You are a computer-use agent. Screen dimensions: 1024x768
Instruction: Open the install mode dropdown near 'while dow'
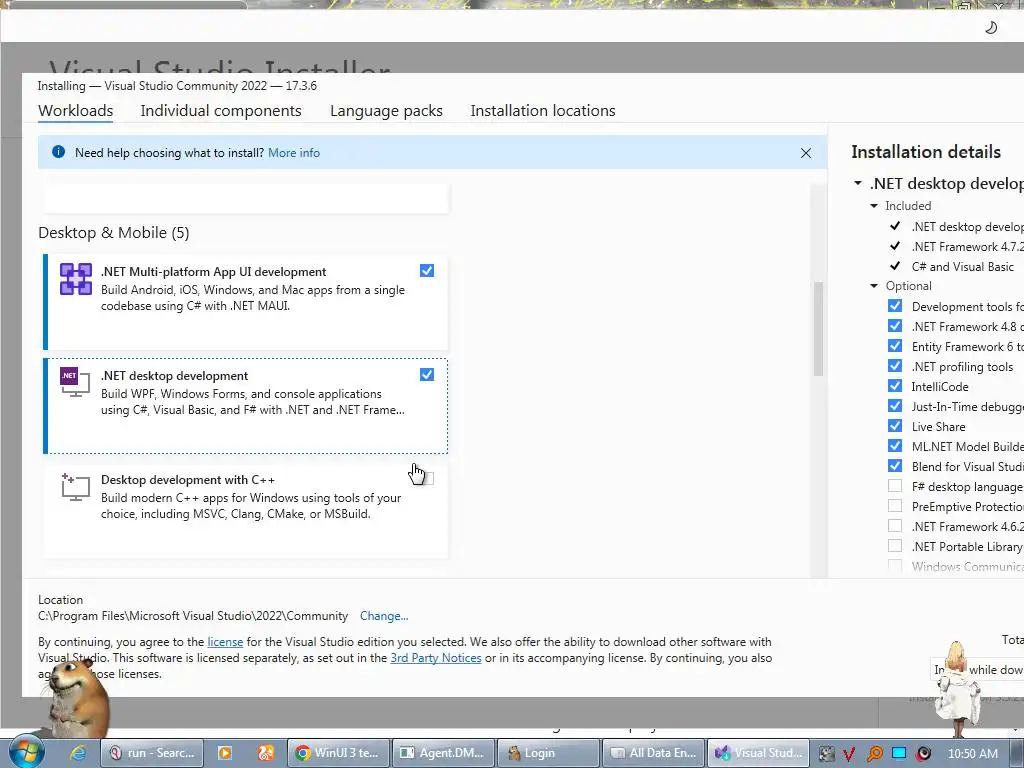[x=978, y=669]
